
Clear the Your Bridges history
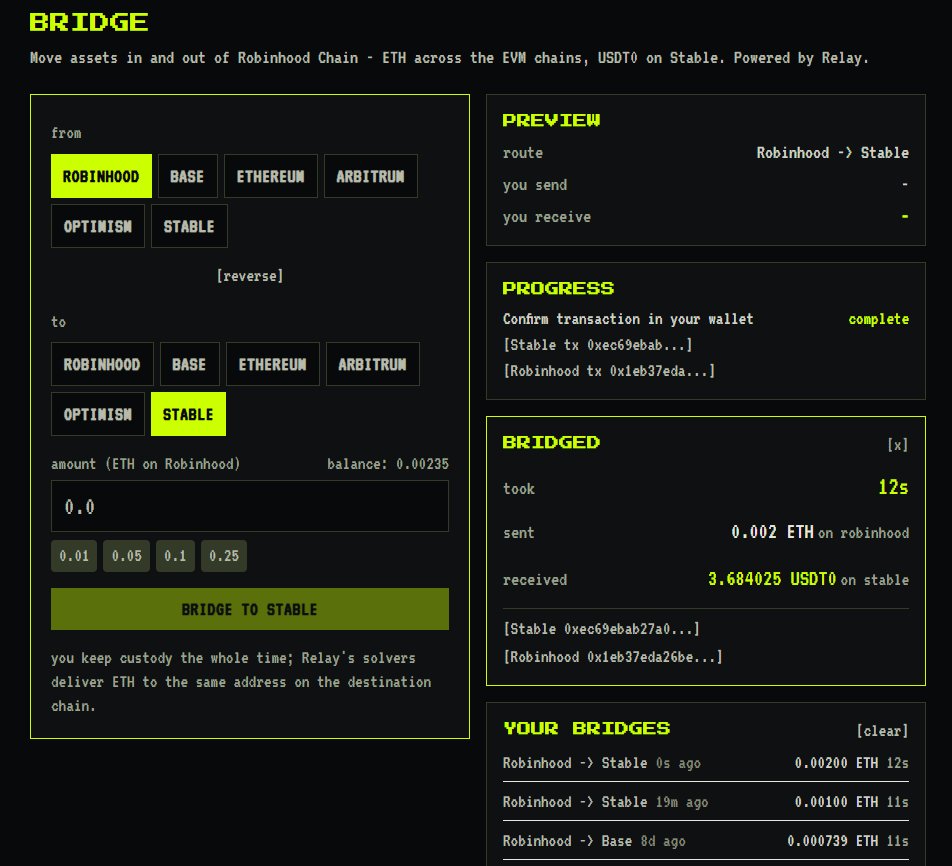tap(882, 731)
